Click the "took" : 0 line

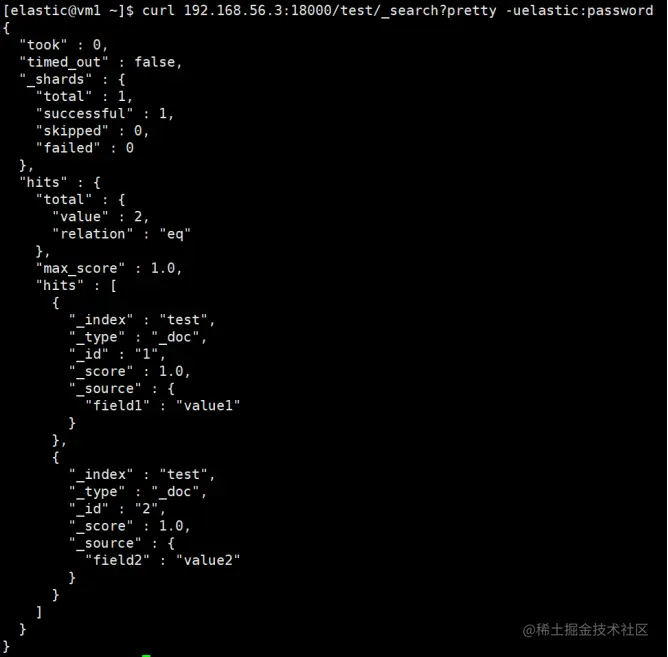click(x=63, y=45)
